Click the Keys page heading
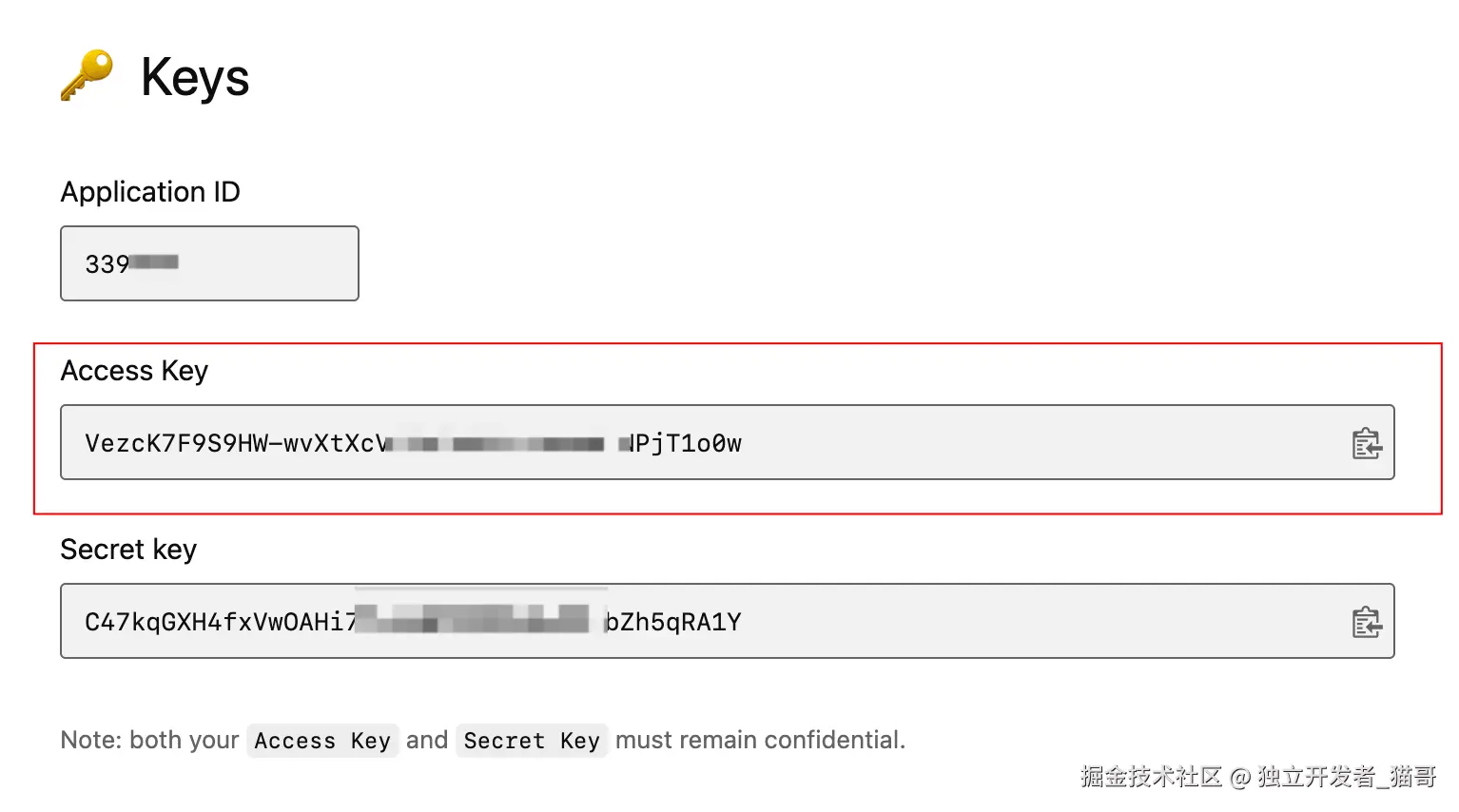 (x=194, y=78)
